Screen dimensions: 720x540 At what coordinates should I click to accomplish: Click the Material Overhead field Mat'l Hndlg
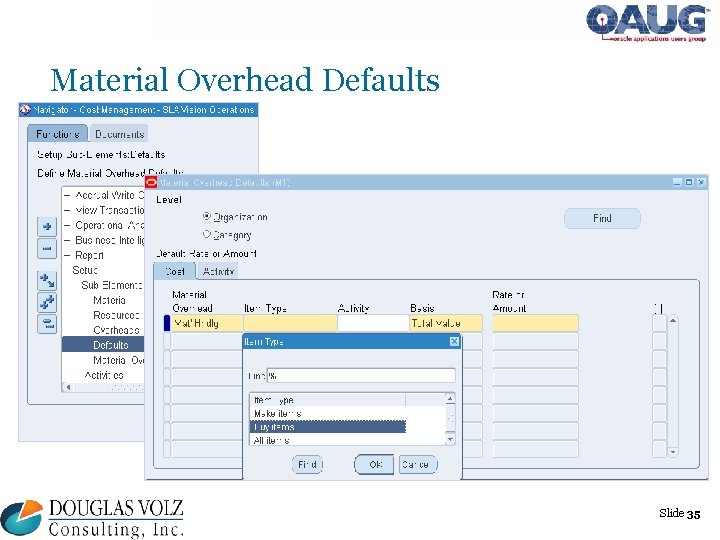[207, 323]
